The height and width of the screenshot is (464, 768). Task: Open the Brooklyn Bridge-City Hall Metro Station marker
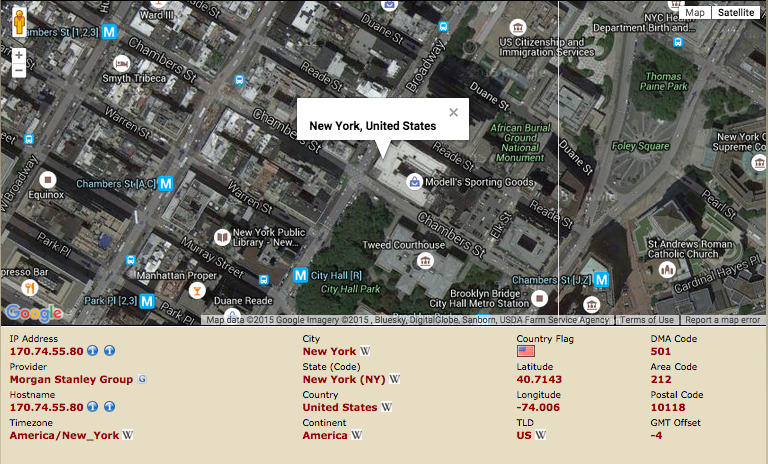[539, 298]
